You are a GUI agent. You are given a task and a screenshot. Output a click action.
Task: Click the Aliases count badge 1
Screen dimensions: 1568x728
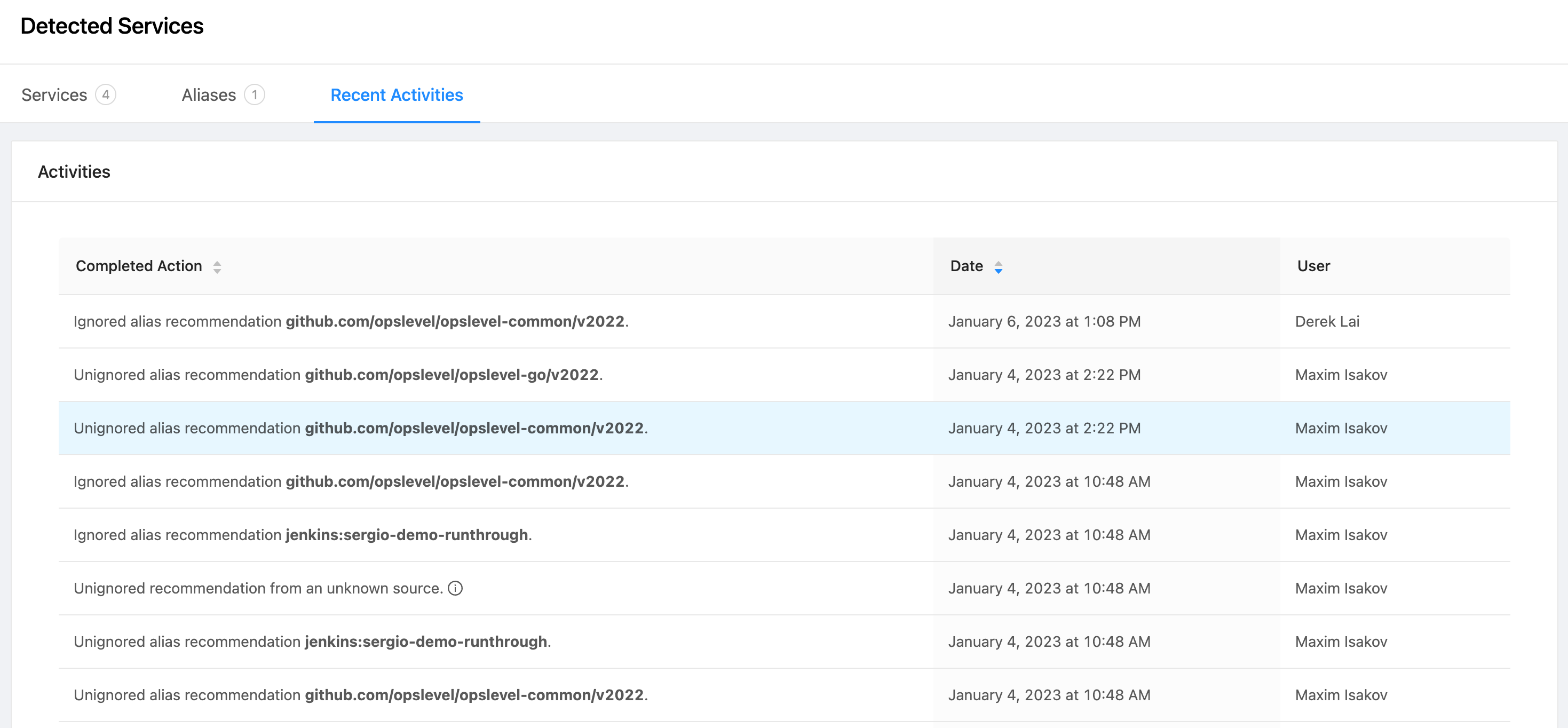255,95
